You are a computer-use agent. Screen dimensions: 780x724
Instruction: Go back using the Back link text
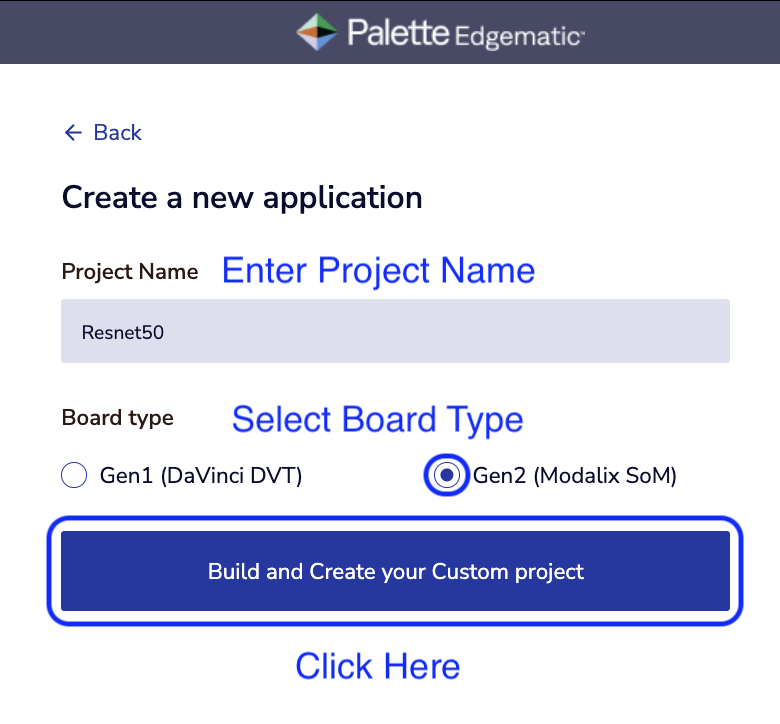point(118,132)
